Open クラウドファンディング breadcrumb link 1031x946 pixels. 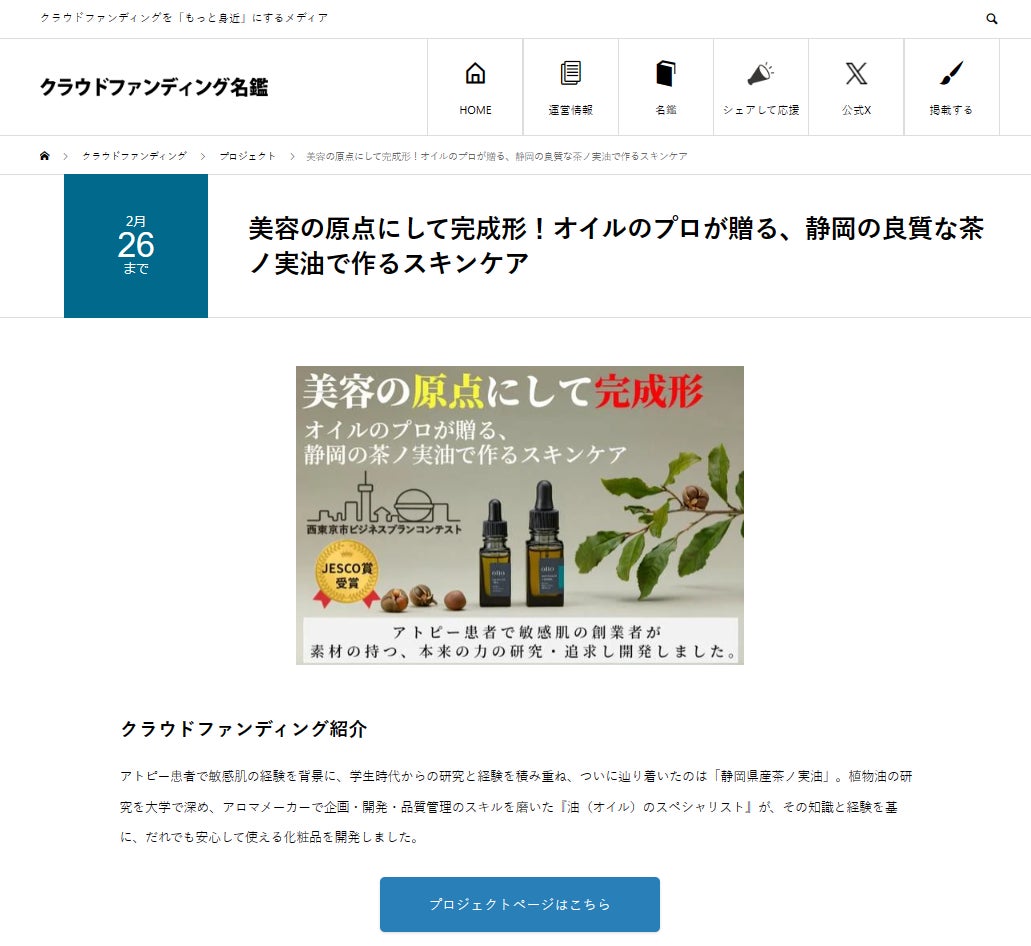(135, 156)
